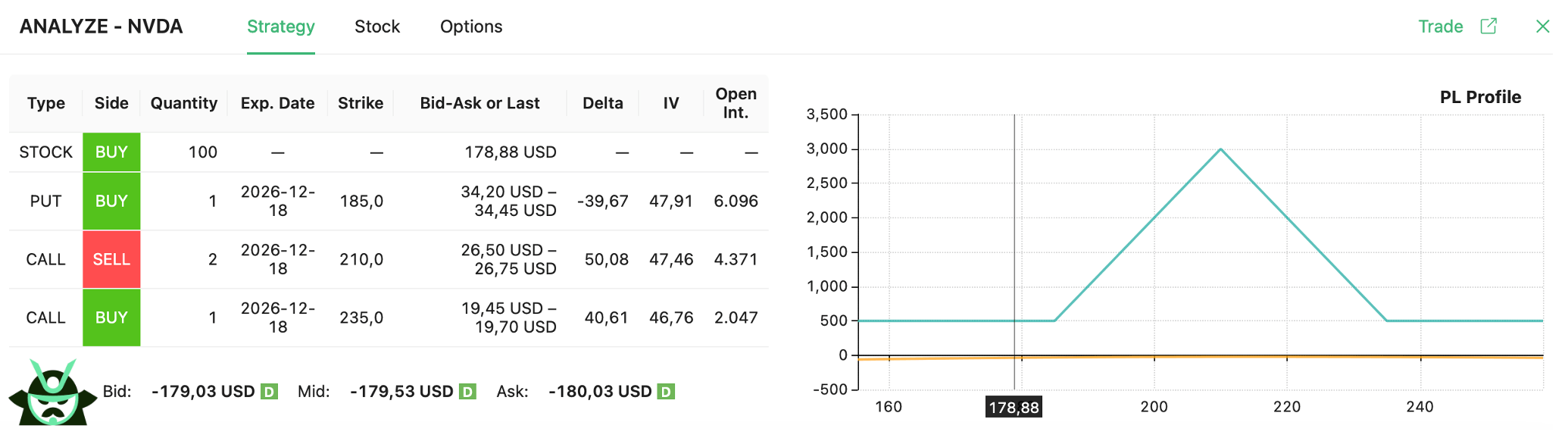
Task: Click the external-link Trade icon
Action: [1488, 27]
